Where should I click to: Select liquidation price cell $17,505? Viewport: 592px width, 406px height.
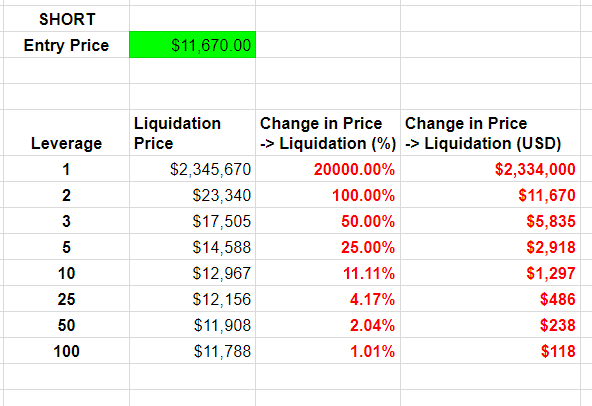(193, 221)
